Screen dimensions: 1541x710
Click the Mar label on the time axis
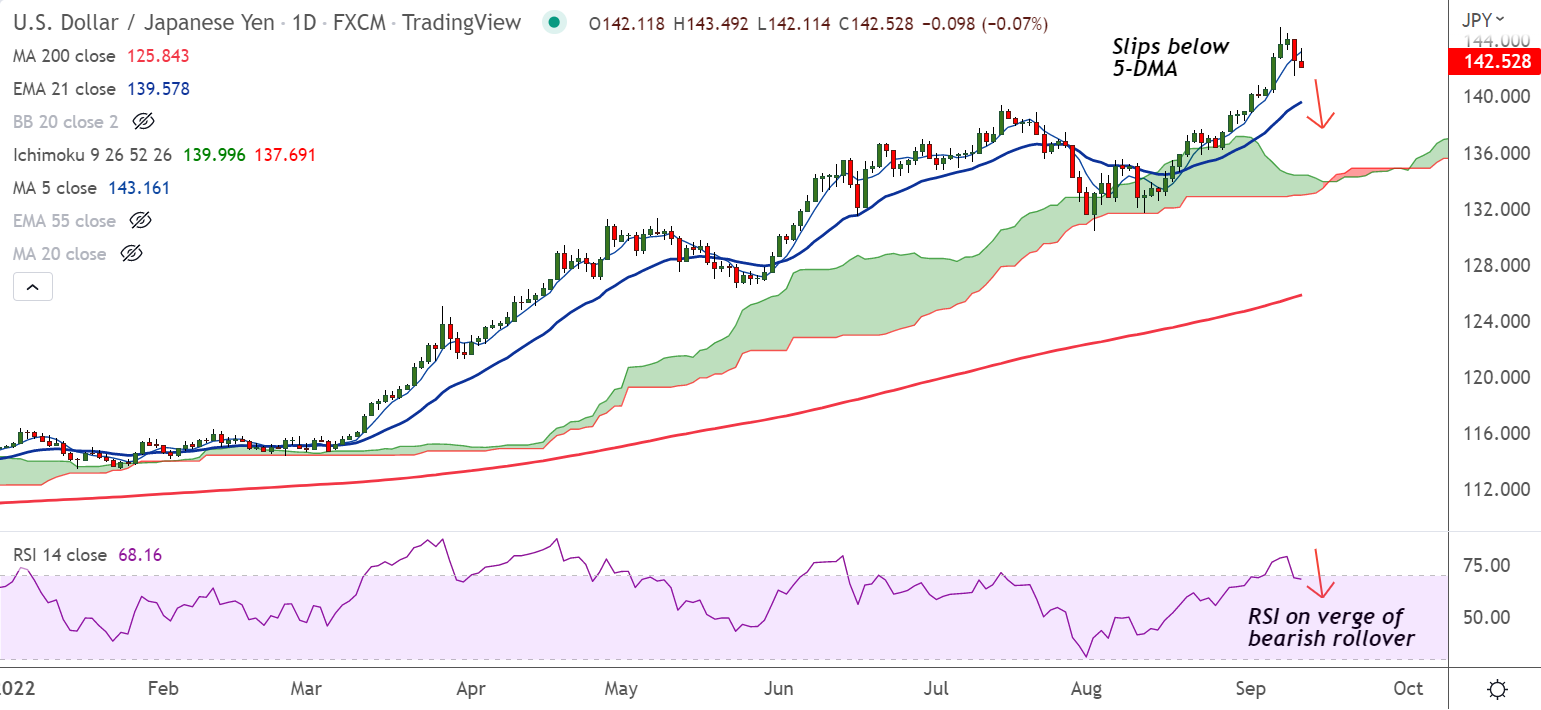click(304, 688)
